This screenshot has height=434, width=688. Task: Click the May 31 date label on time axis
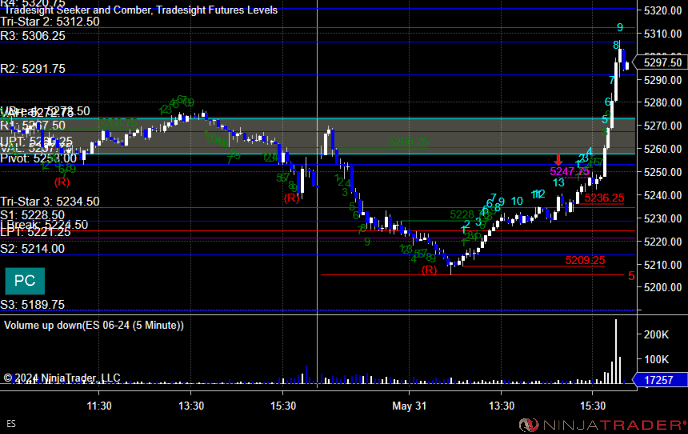[x=409, y=406]
